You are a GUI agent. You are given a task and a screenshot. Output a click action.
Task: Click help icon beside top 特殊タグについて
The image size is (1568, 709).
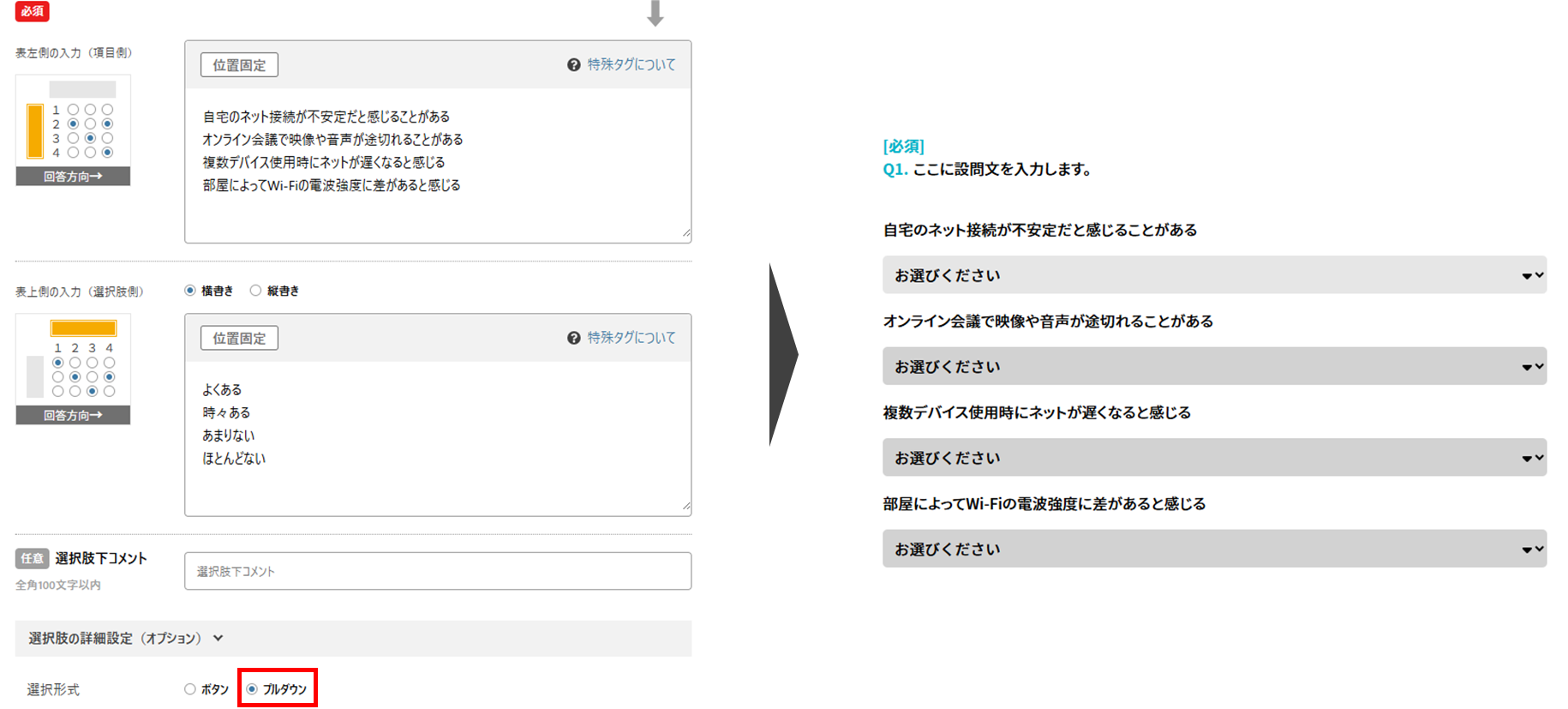pos(573,65)
